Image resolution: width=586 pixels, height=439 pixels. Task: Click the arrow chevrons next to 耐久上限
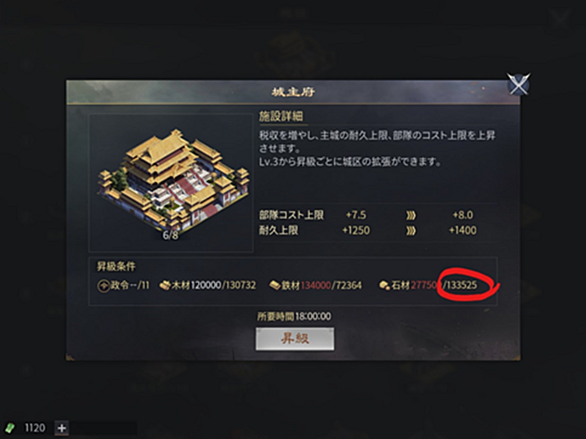point(410,231)
